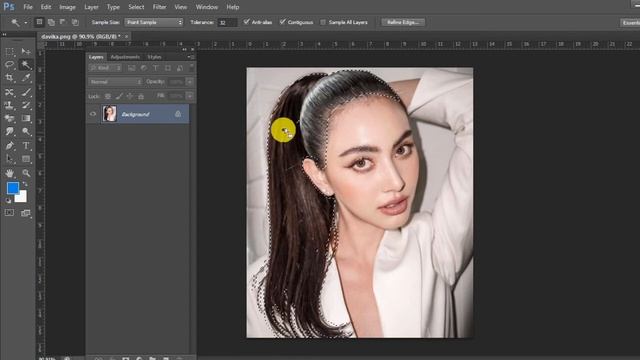Open the Layer menu
This screenshot has height=360, width=640.
(91, 7)
